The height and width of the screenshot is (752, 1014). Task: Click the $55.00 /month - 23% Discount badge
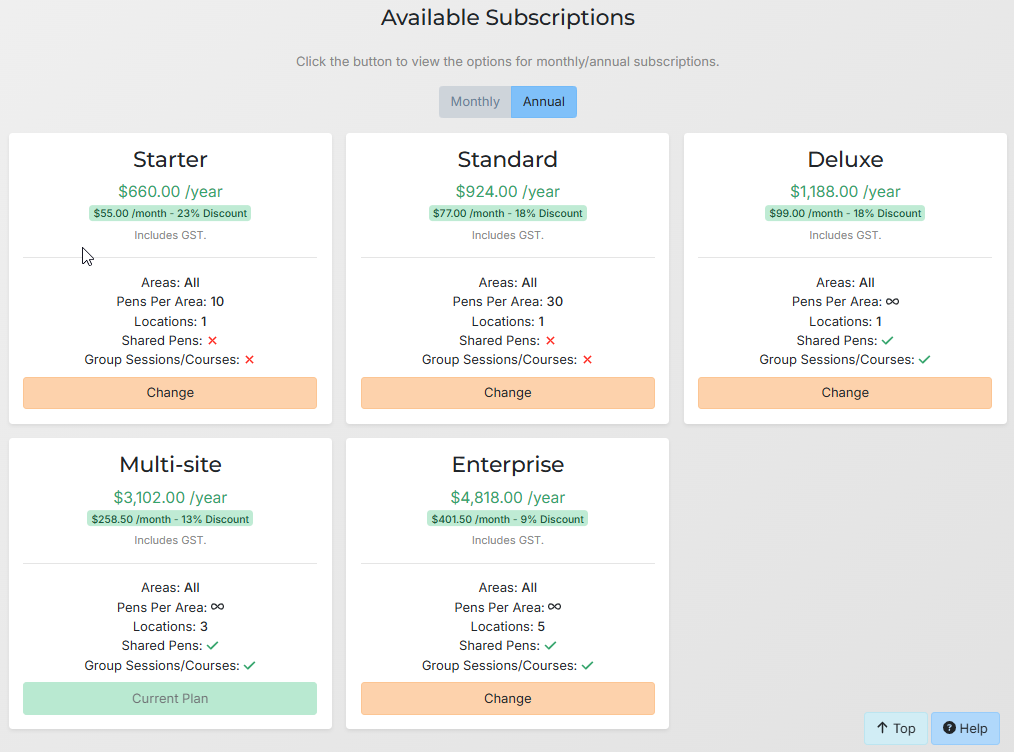click(x=170, y=213)
